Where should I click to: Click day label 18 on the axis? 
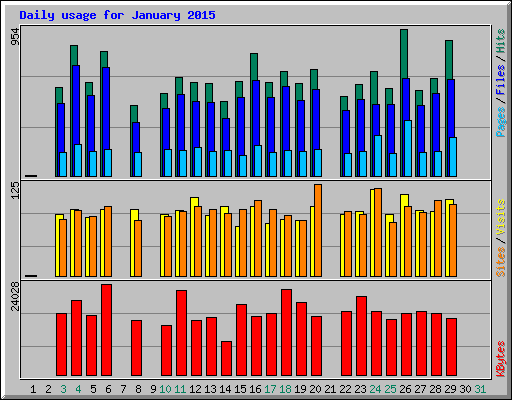point(285,389)
